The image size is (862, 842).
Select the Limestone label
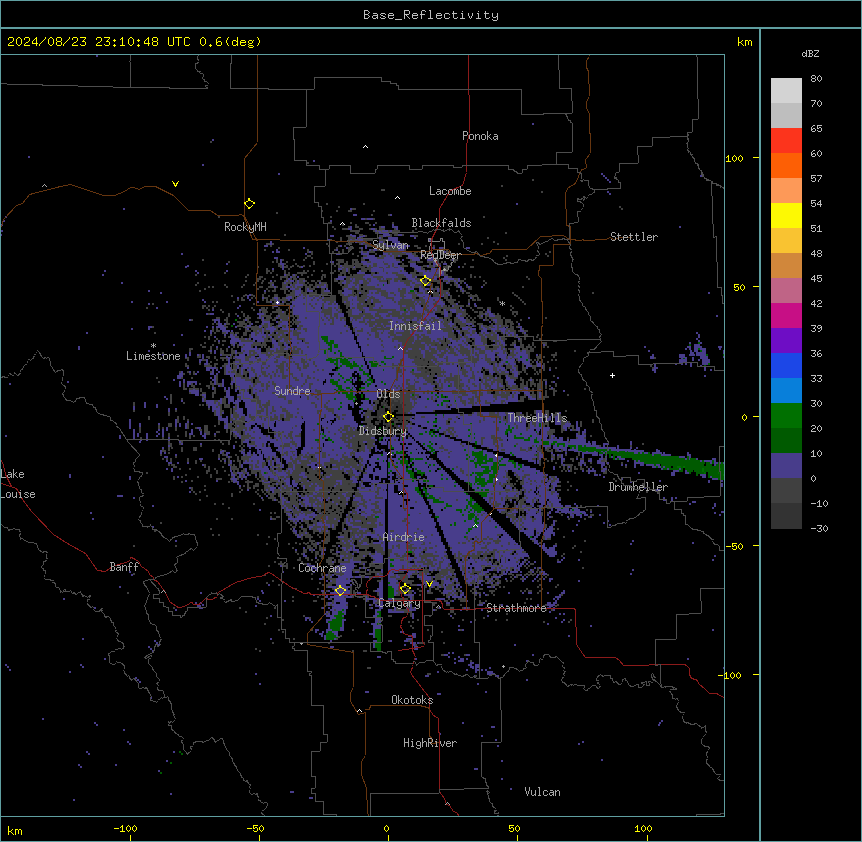[x=153, y=356]
